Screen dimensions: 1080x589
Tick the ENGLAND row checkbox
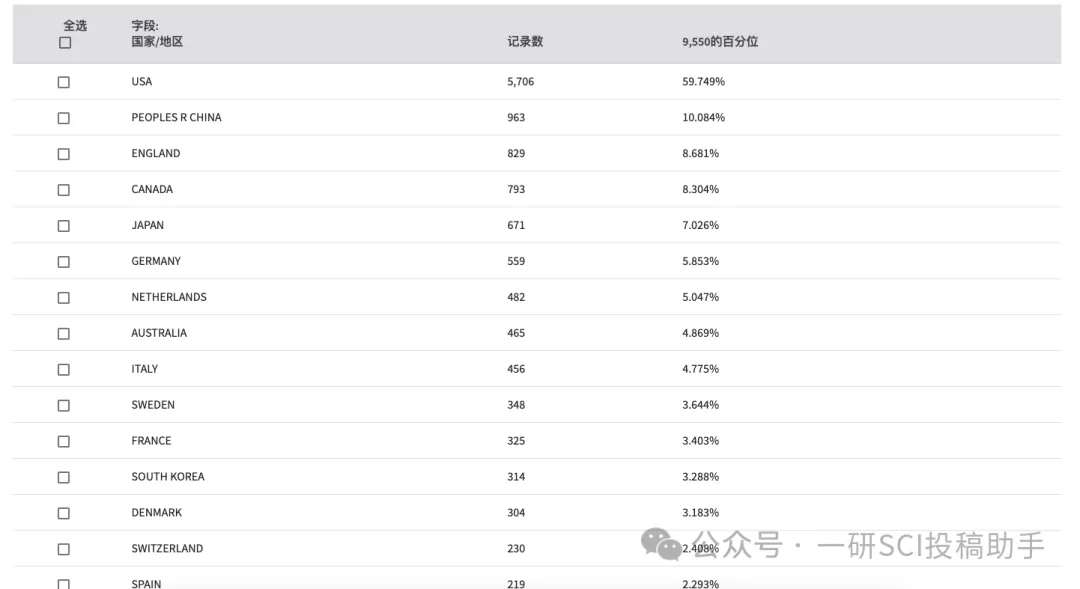click(63, 154)
